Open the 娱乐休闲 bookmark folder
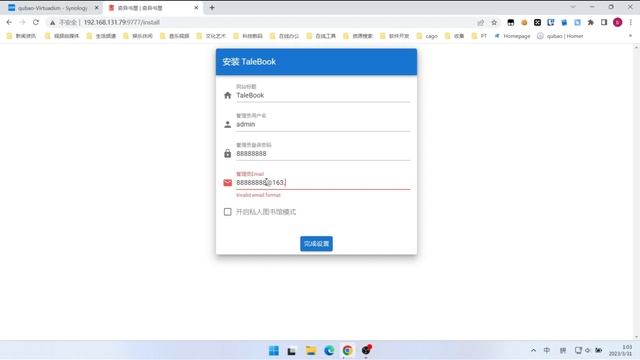The width and height of the screenshot is (640, 360). pyautogui.click(x=138, y=36)
